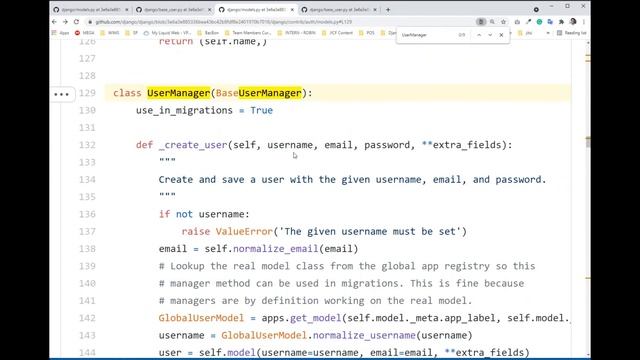Viewport: 640px width, 360px height.
Task: Open My Liquid Web bookmark
Action: tap(167, 33)
